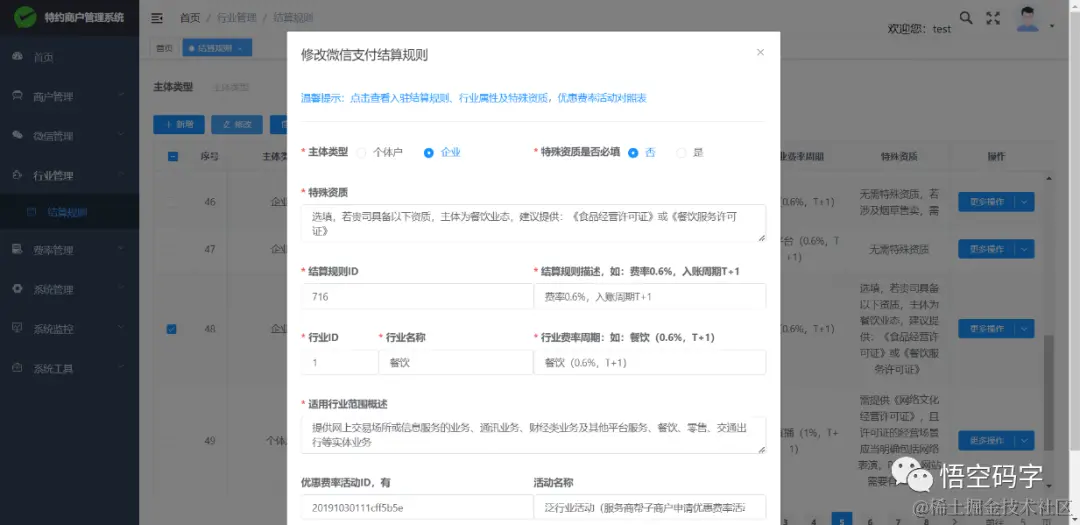Expand 费率管理 sidebar menu

(x=69, y=250)
